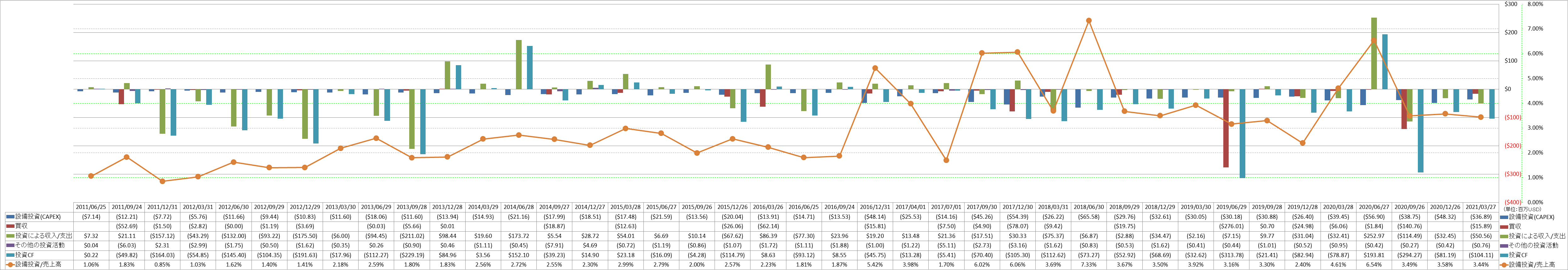Select the orange line marker at the 2020/06/27 peak
This screenshot has height=270, width=1568.
tap(1374, 41)
